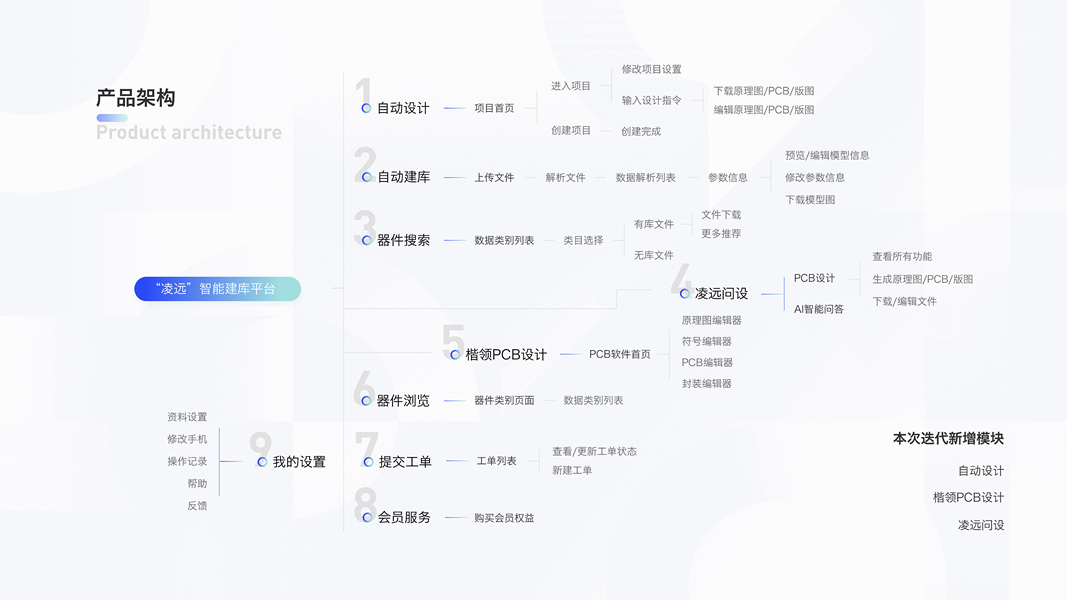Click the 反馈 label
1067x600 pixels.
pos(197,506)
